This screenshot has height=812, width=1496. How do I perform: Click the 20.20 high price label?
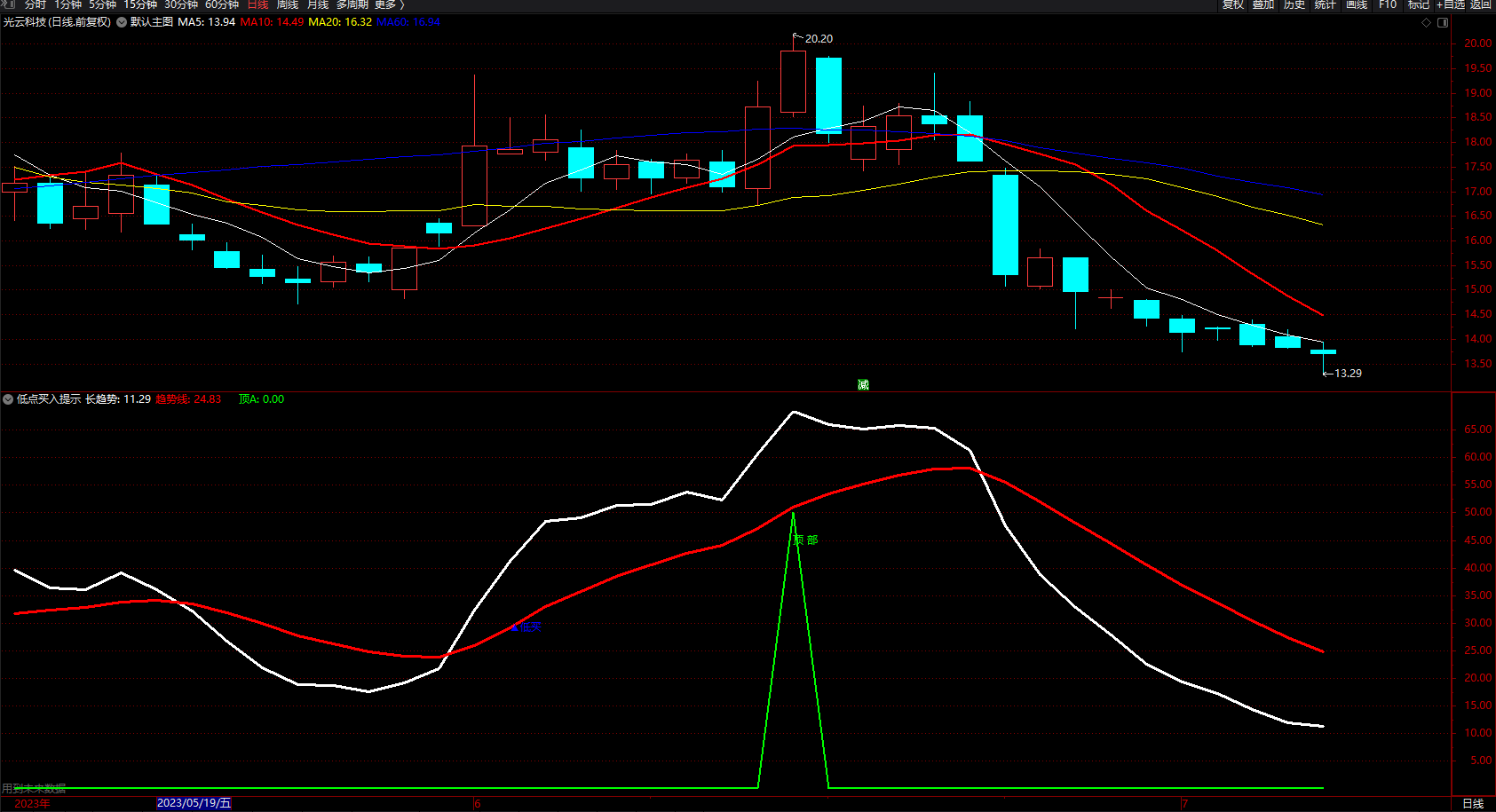819,39
